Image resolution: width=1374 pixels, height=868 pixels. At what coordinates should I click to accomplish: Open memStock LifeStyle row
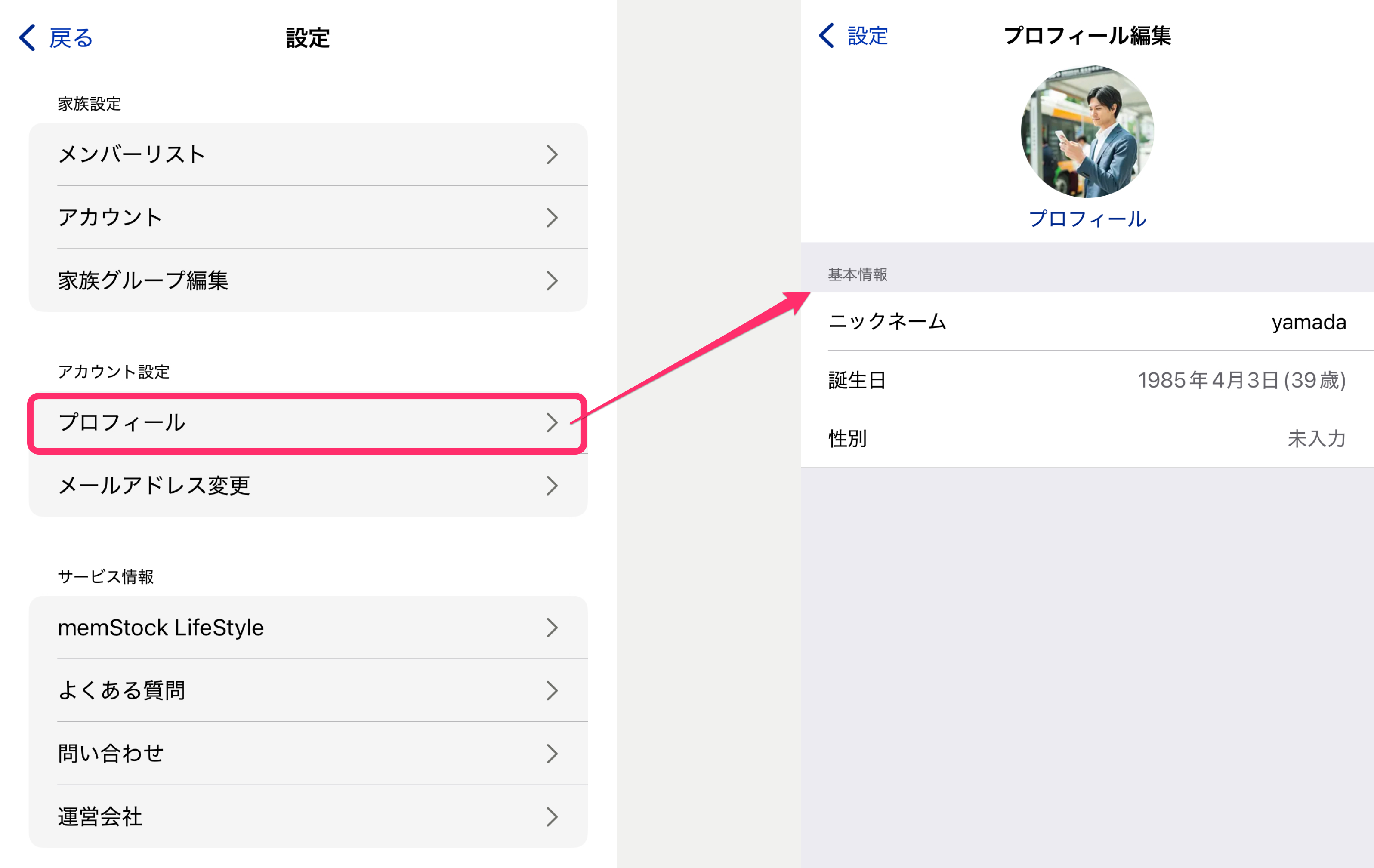[x=161, y=627]
